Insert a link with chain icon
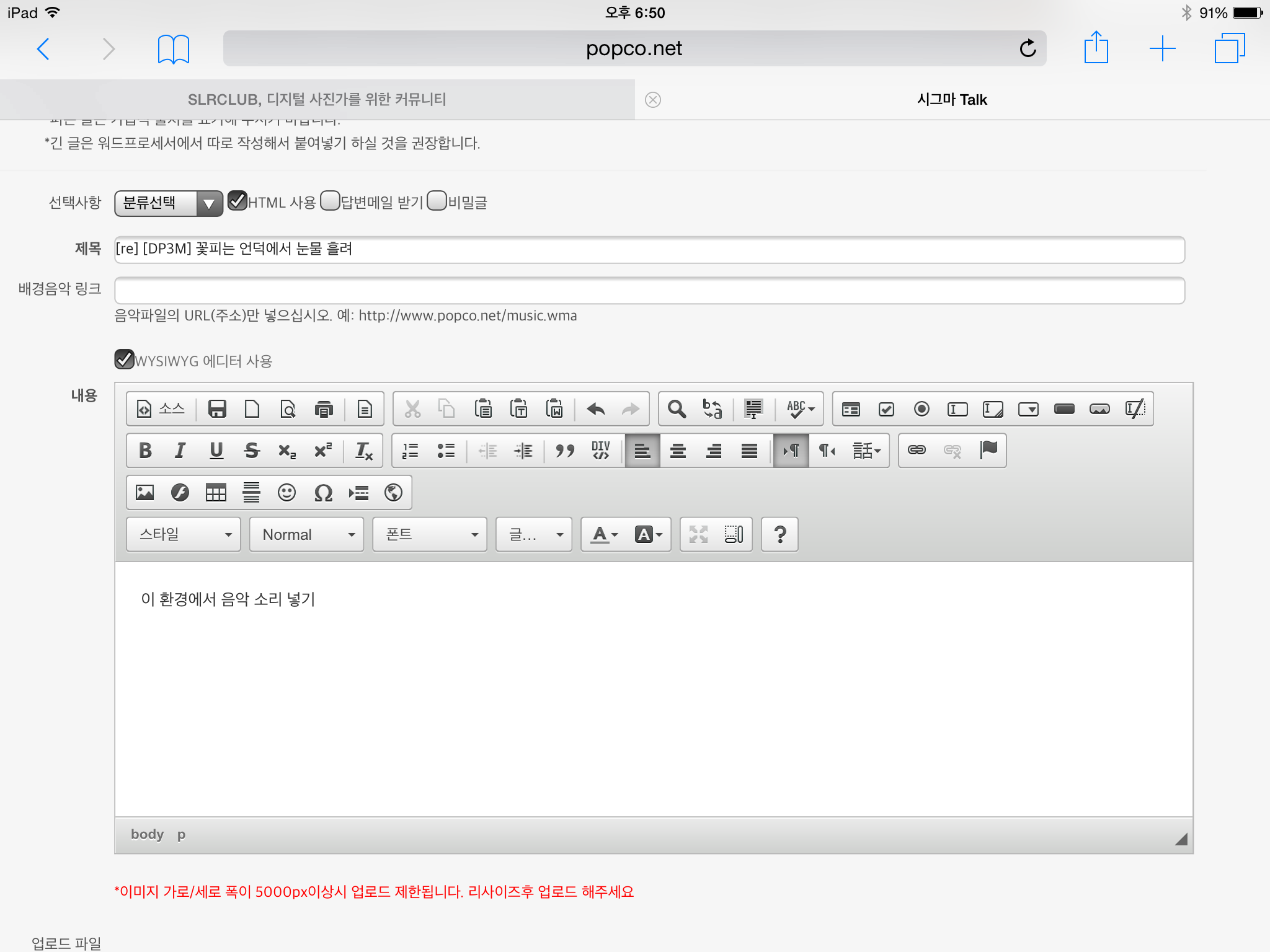Viewport: 1270px width, 952px height. point(917,451)
